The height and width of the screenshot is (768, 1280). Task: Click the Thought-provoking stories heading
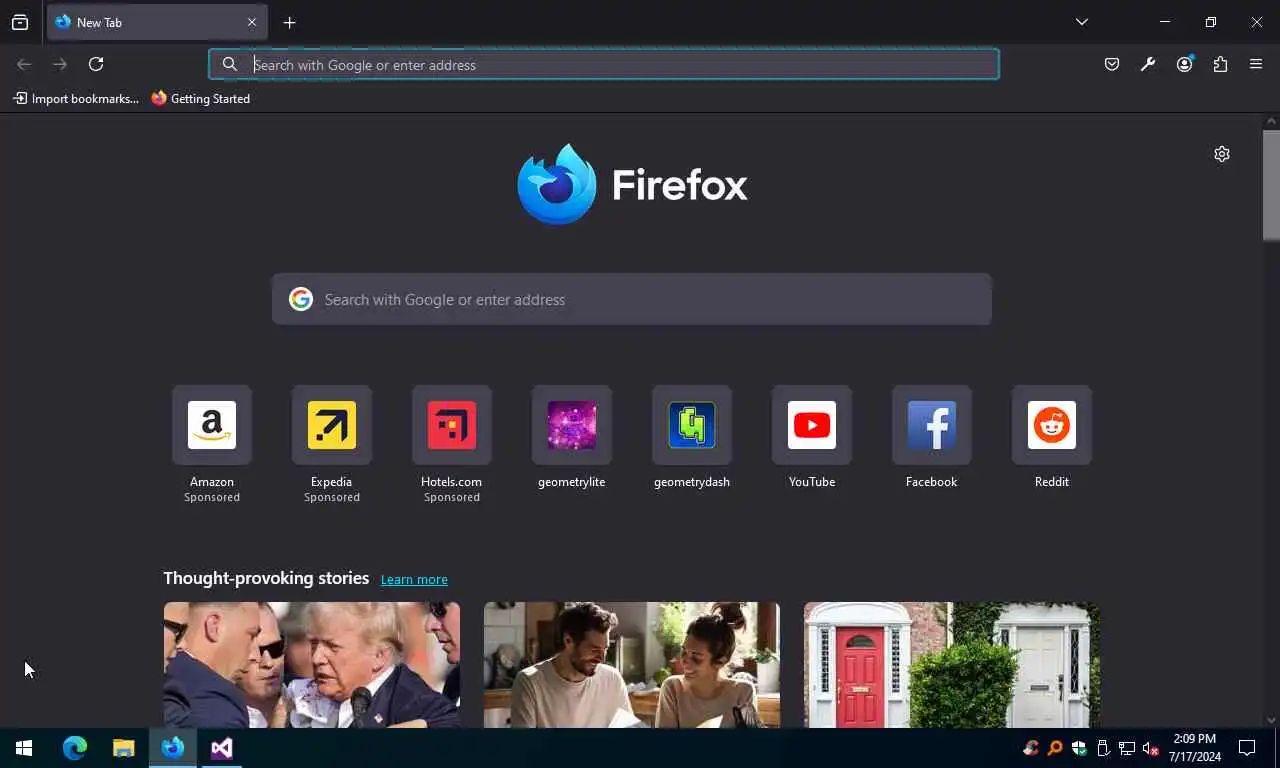[x=266, y=578]
